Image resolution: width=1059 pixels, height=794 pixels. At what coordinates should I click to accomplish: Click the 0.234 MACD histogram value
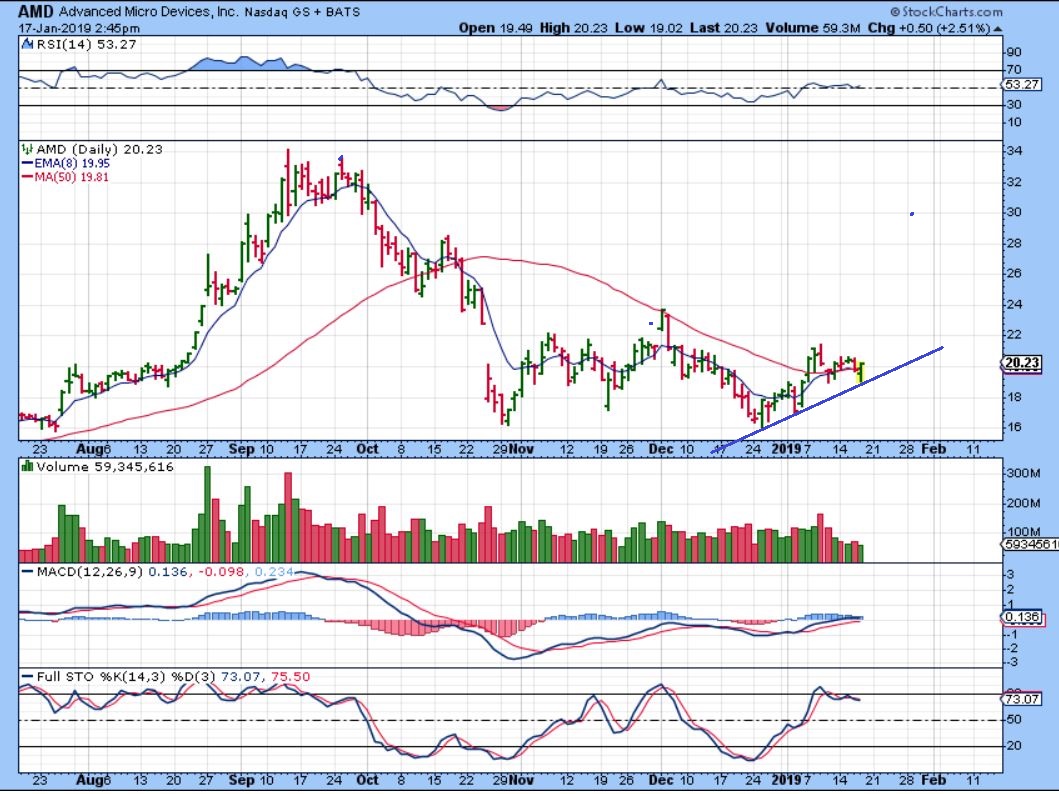pyautogui.click(x=274, y=572)
